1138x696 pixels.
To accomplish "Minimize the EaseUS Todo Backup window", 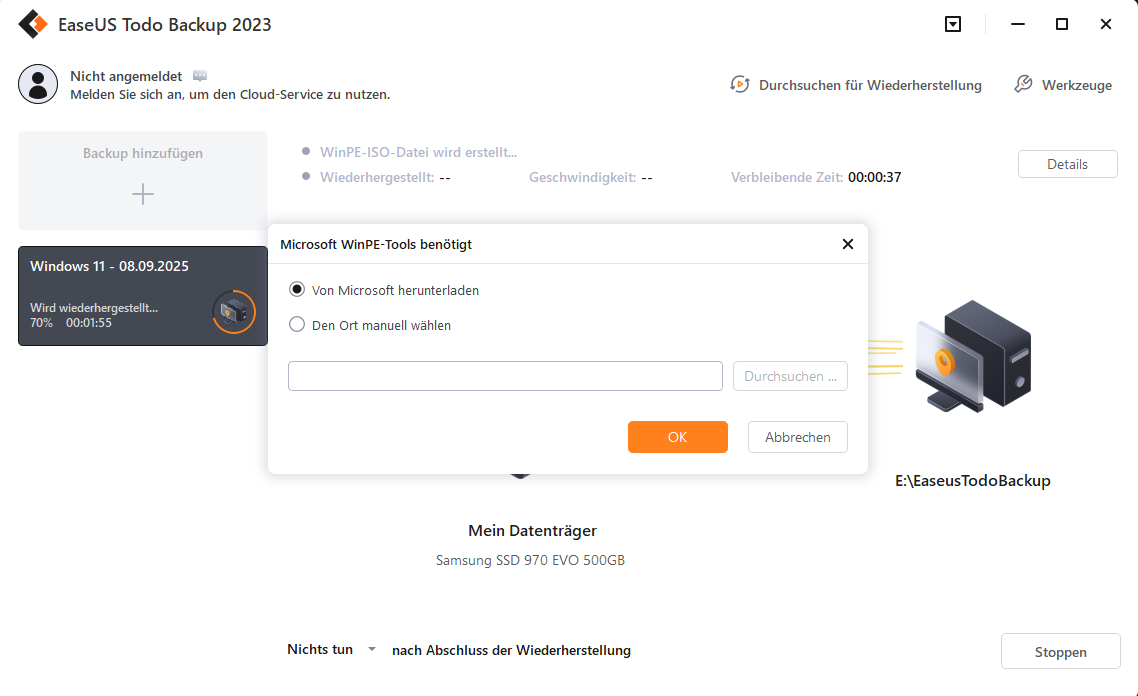I will pyautogui.click(x=1018, y=24).
